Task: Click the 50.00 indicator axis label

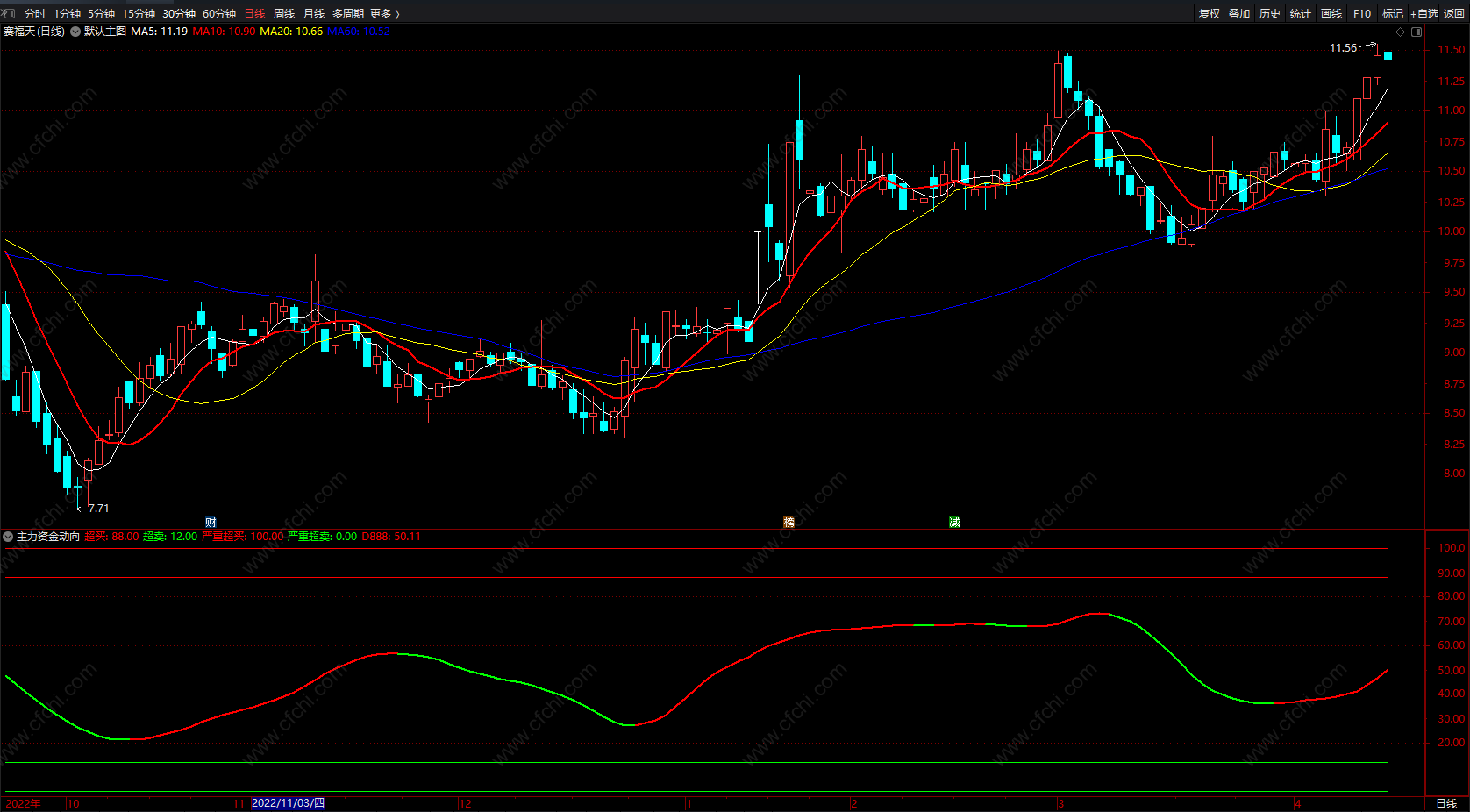Action: [1451, 671]
